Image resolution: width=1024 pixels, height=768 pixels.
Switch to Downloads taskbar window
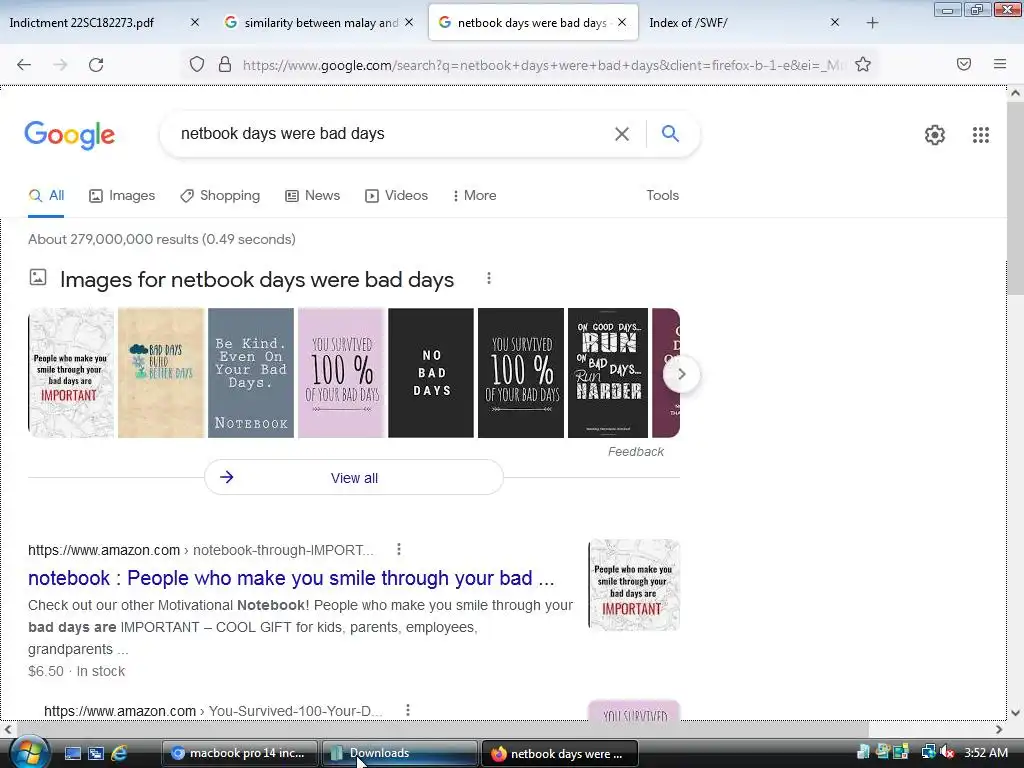pyautogui.click(x=400, y=753)
